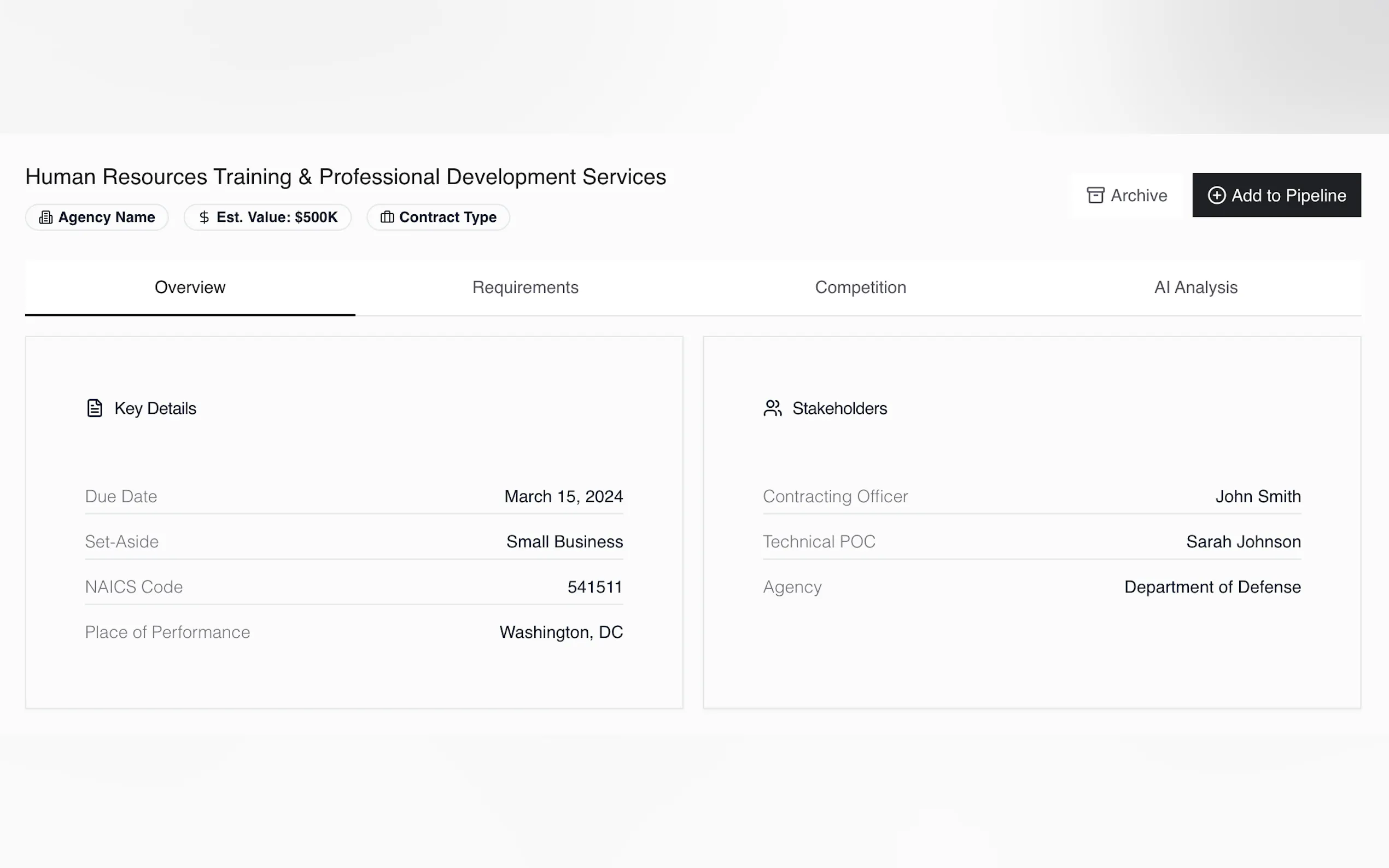Click the March 15, 2024 due date

click(x=563, y=496)
